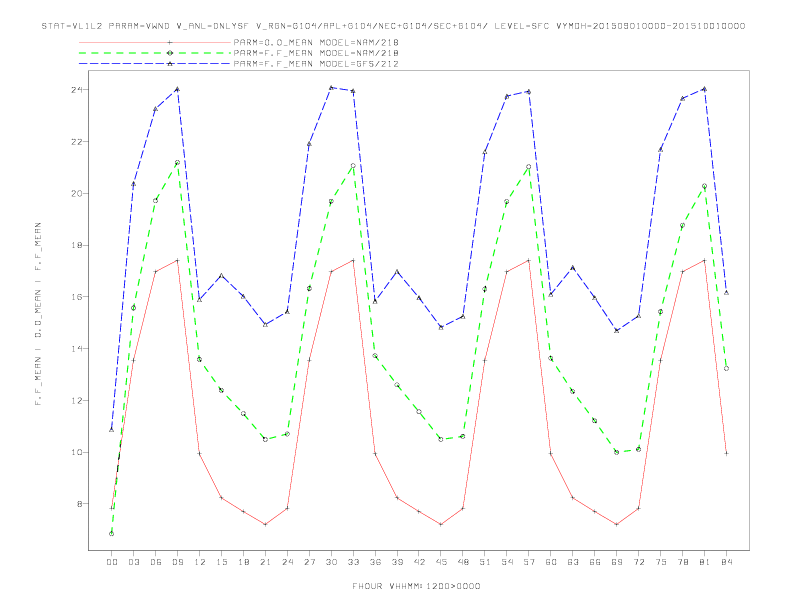
Task: Click the y-axis tick label 8
Action: (x=80, y=504)
